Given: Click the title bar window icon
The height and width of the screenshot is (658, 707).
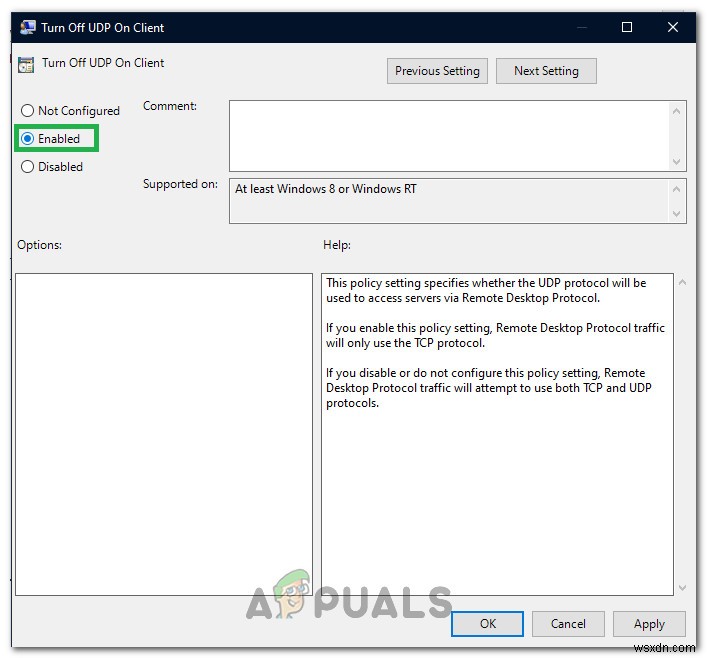Looking at the screenshot, I should [28, 28].
